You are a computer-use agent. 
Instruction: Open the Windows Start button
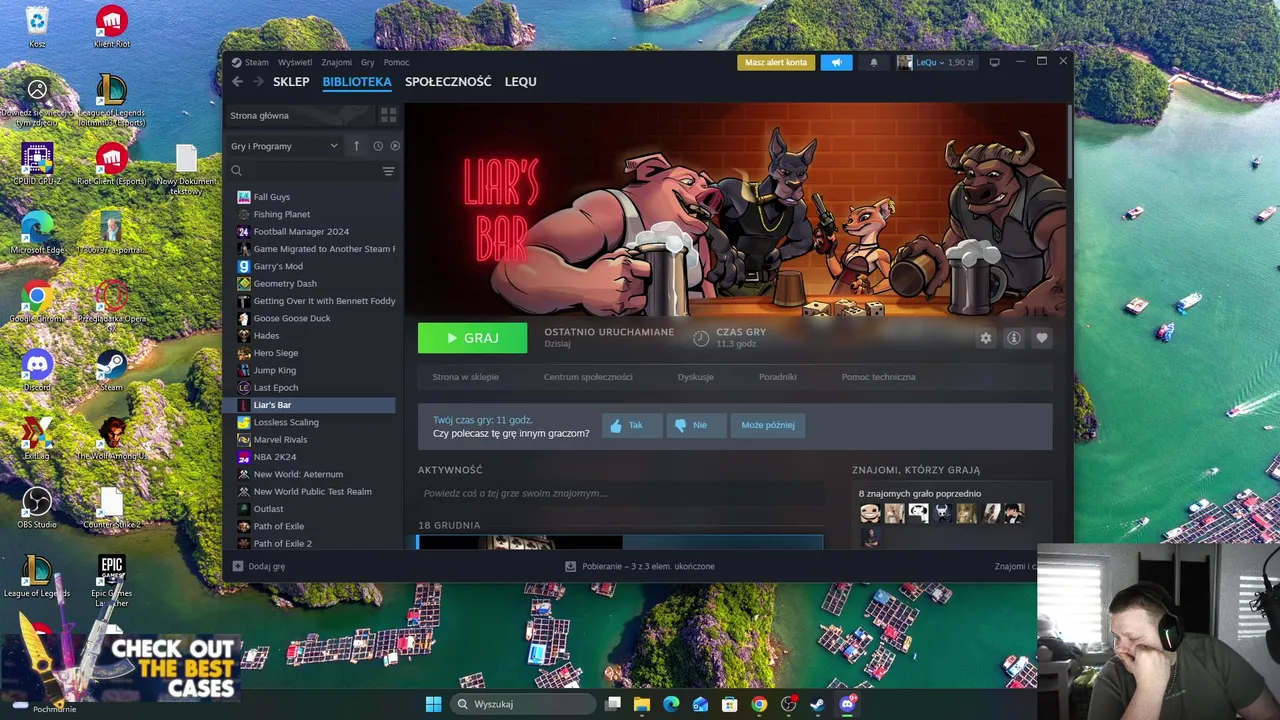tap(433, 704)
